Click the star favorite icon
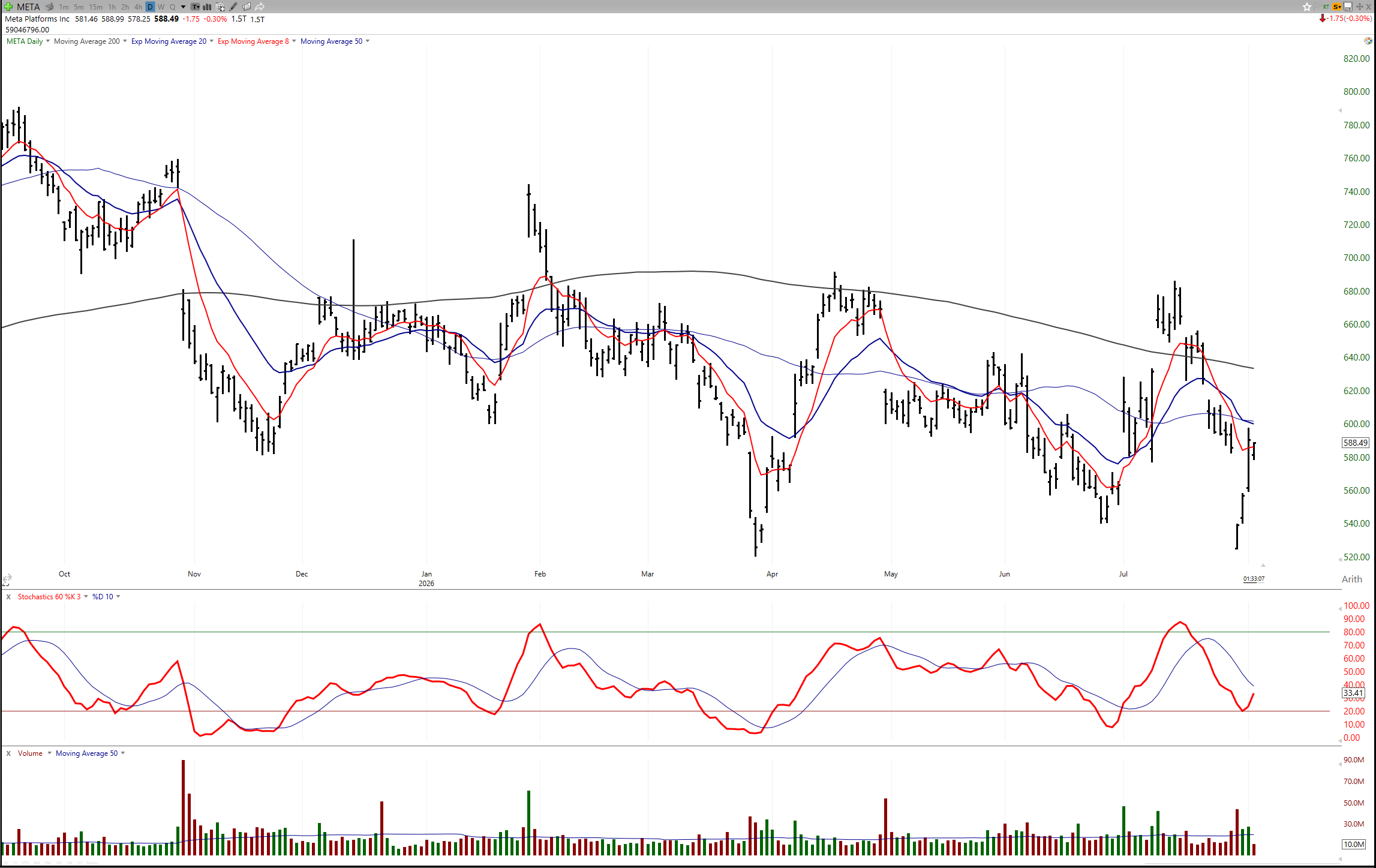Viewport: 1376px width, 868px height. (1307, 7)
